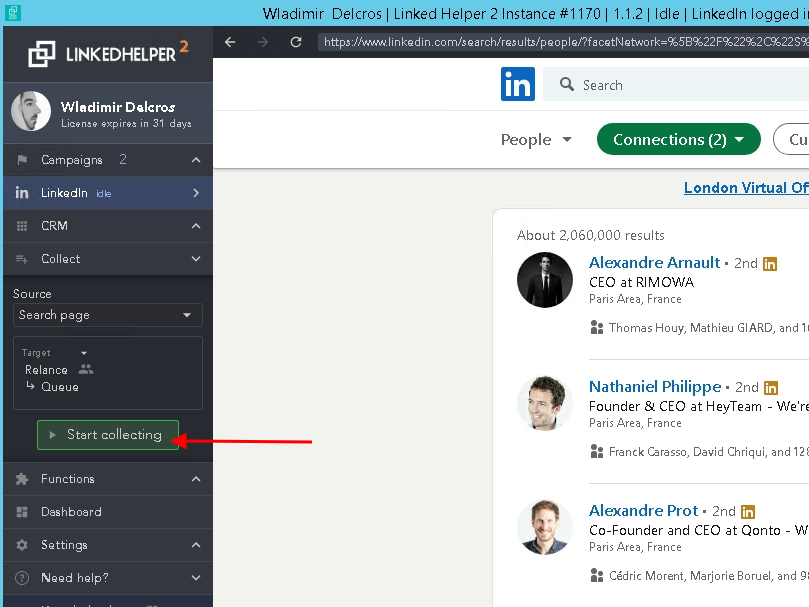Collapse the Campaigns section chevron
Screen dimensions: 809x607
[196, 160]
